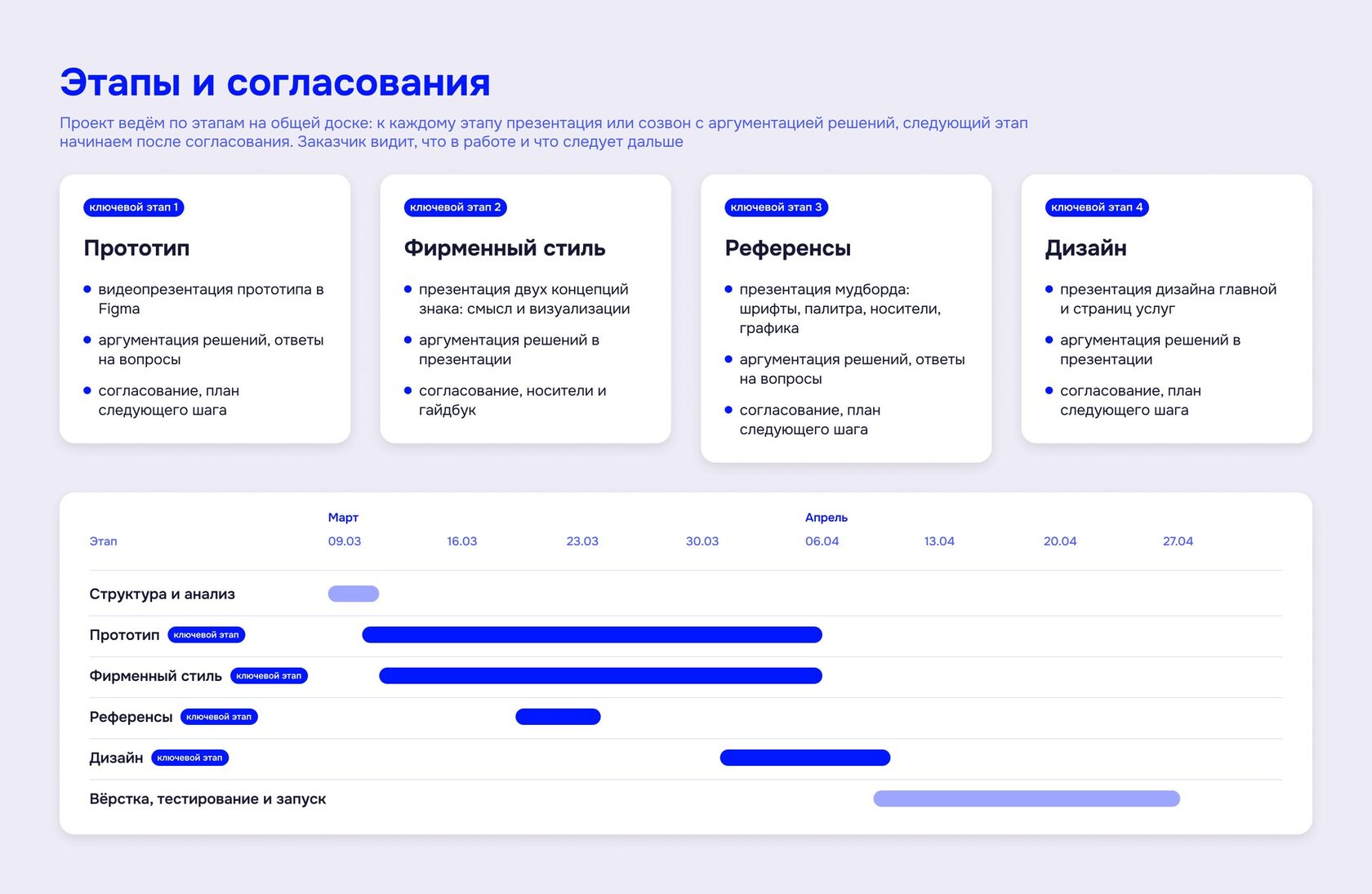Click the 'ключевой этап 4' badge
The height and width of the screenshot is (894, 1372).
point(1097,207)
